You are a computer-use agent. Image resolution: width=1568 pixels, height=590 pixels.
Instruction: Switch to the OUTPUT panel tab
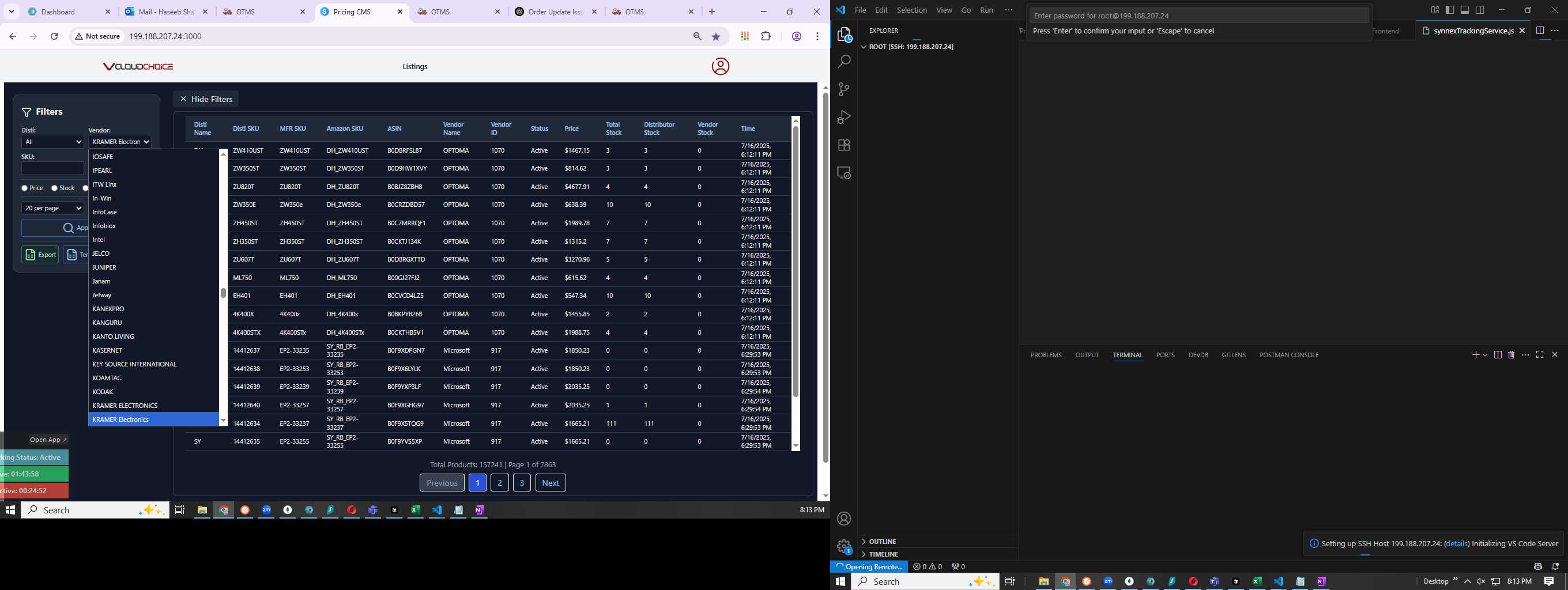[x=1087, y=354]
